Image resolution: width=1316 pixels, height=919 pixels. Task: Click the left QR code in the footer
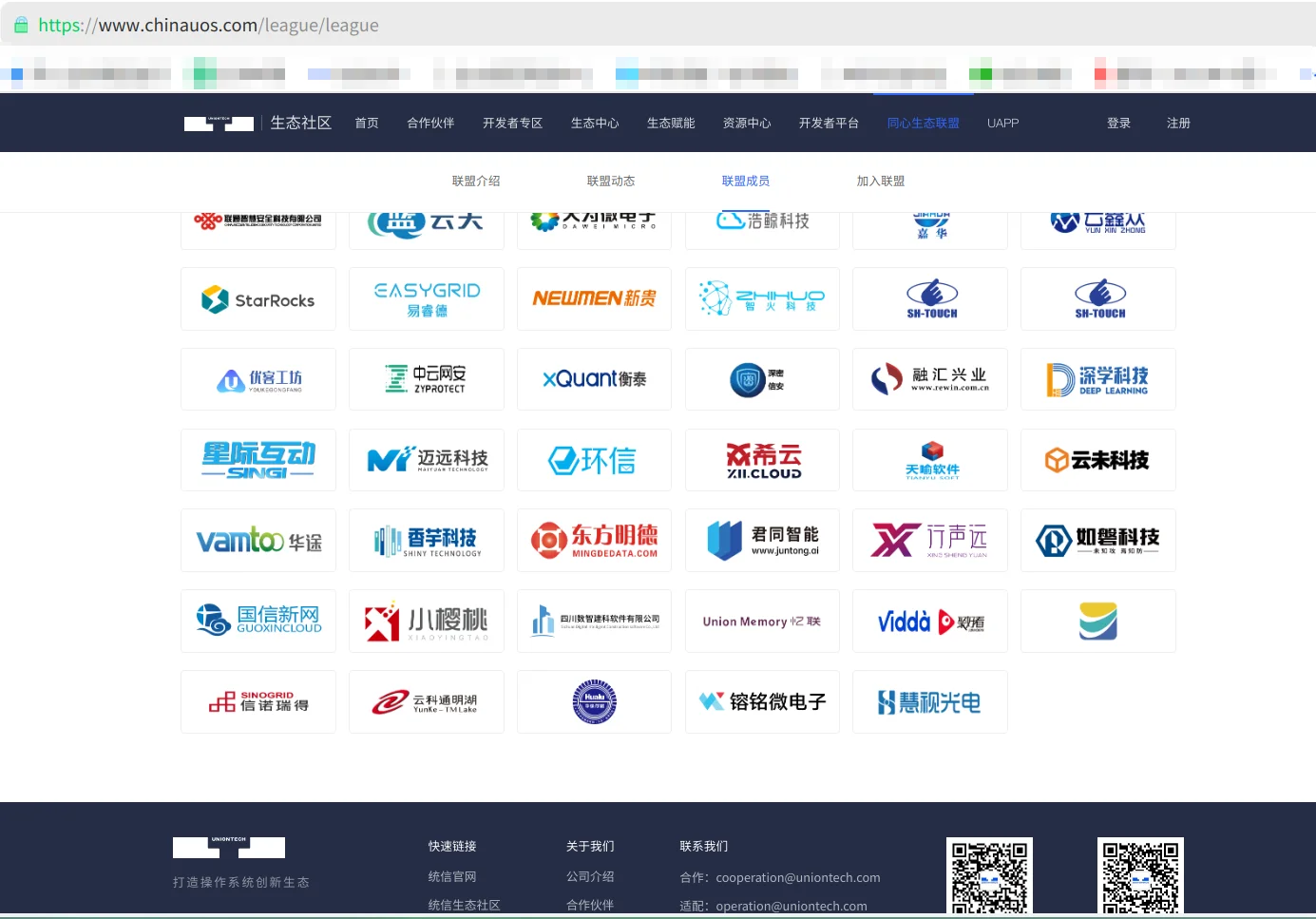click(989, 876)
